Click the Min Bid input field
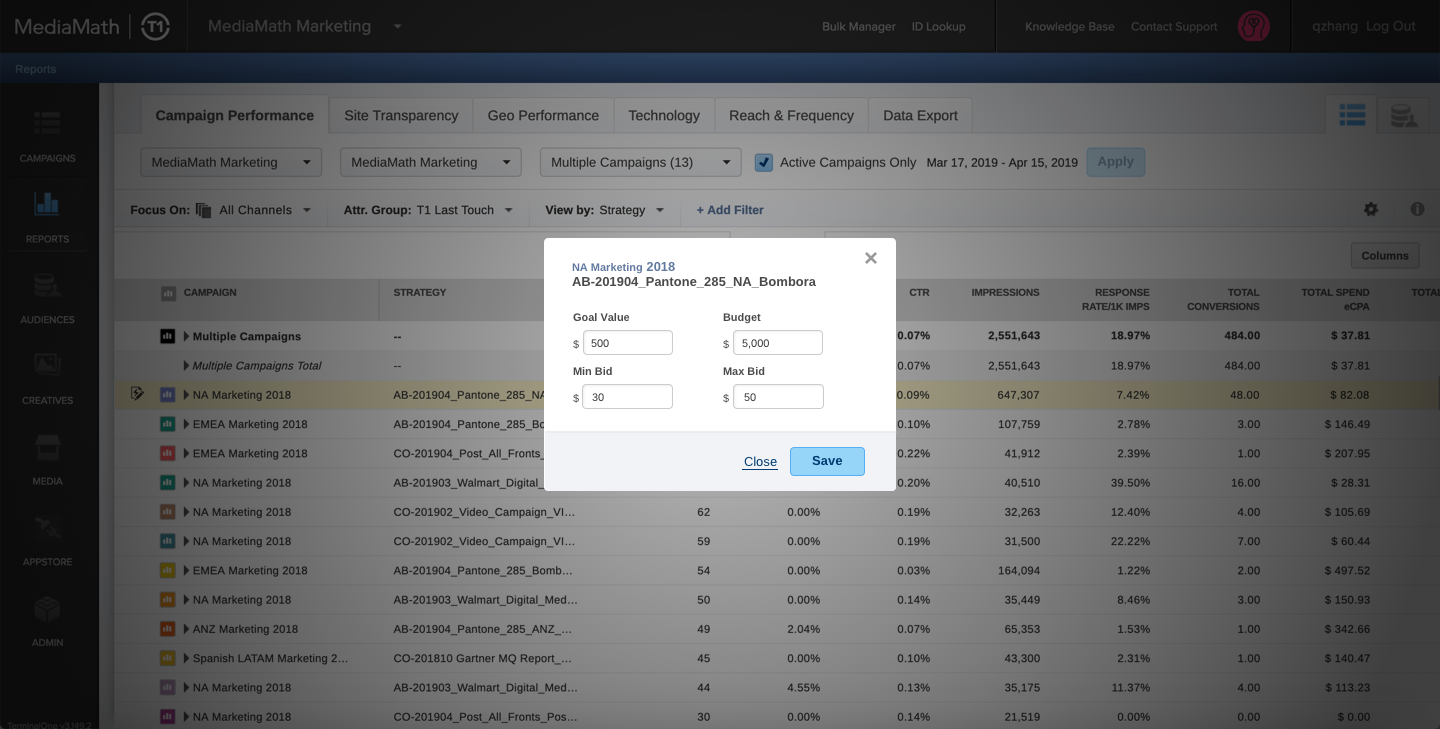 628,397
